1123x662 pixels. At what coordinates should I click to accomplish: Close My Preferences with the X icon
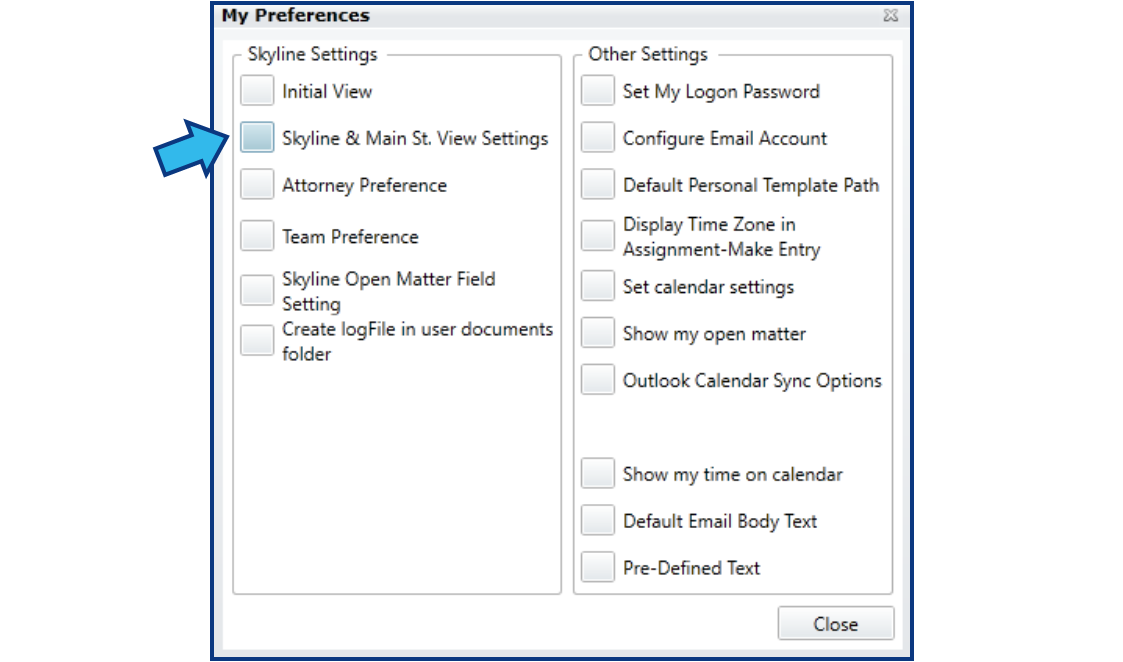(x=890, y=15)
